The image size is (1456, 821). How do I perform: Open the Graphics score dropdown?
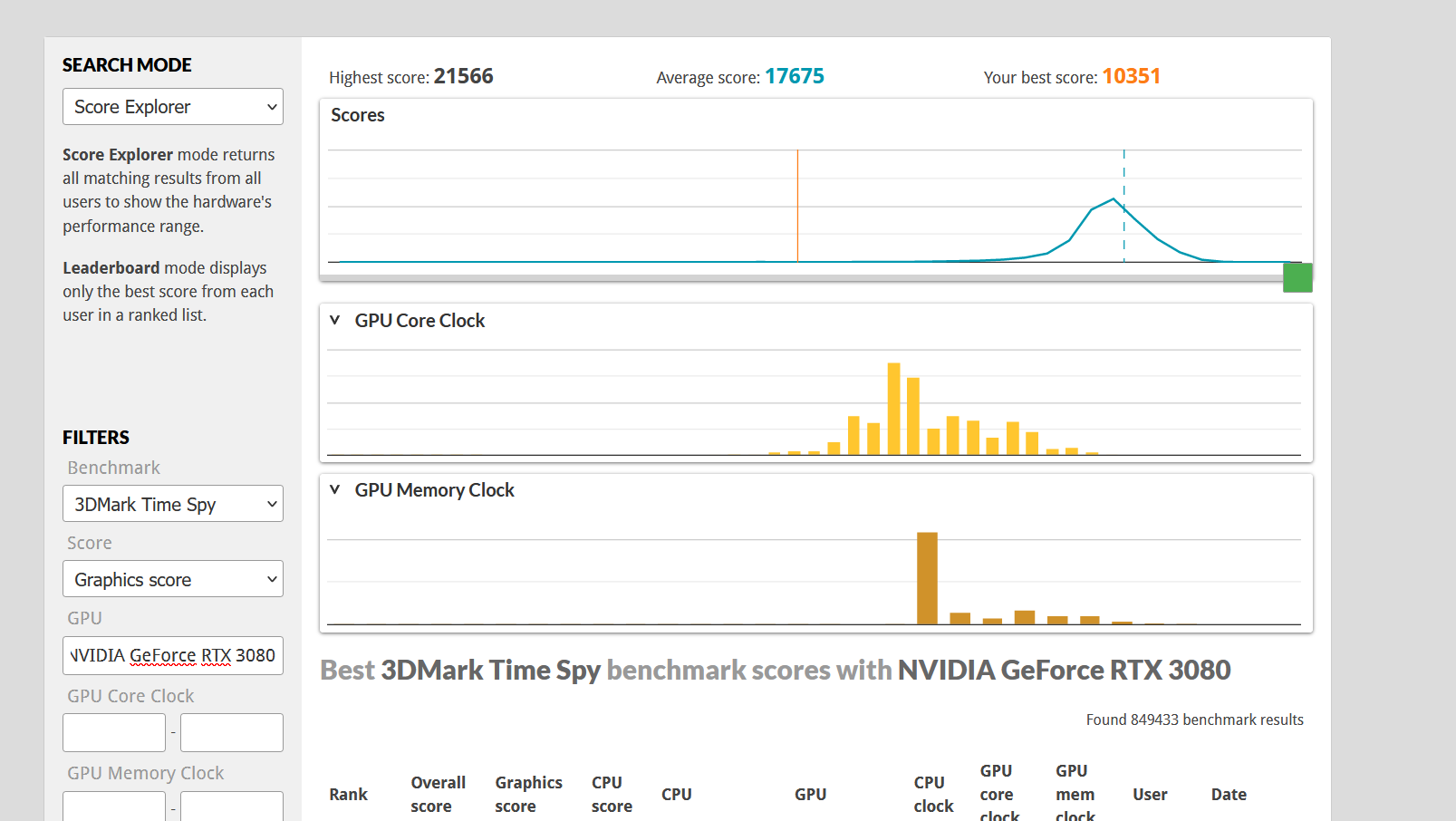click(x=172, y=579)
